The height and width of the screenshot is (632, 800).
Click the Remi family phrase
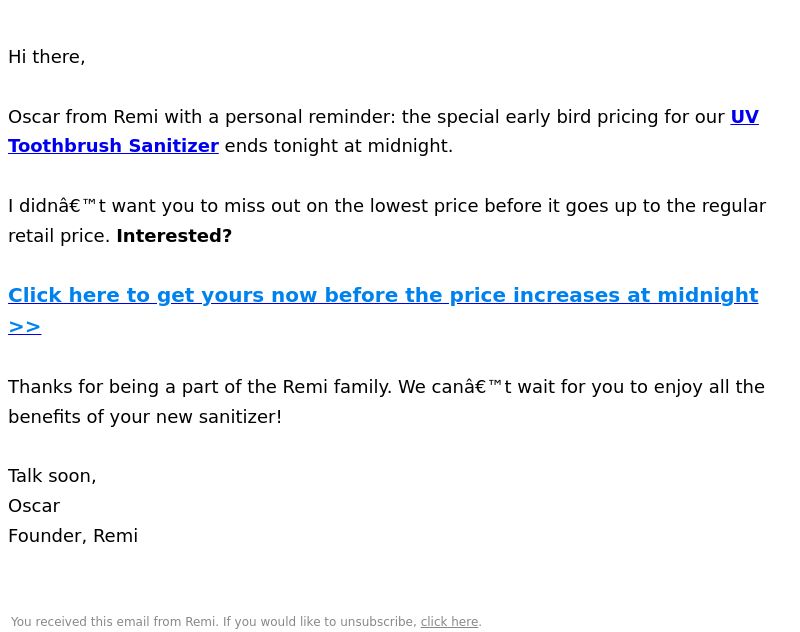(x=337, y=387)
